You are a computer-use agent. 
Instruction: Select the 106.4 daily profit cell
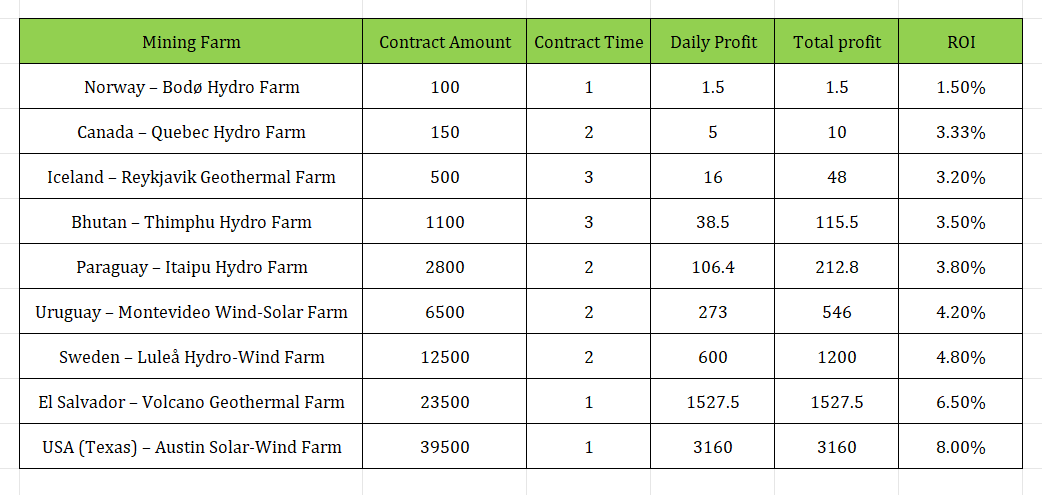(x=713, y=267)
